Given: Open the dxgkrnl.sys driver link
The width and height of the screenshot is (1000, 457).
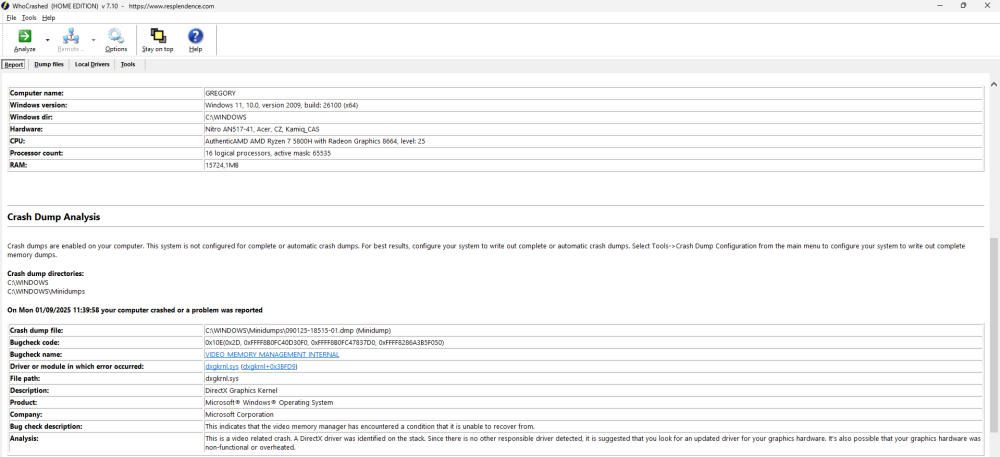Looking at the screenshot, I should pyautogui.click(x=222, y=366).
